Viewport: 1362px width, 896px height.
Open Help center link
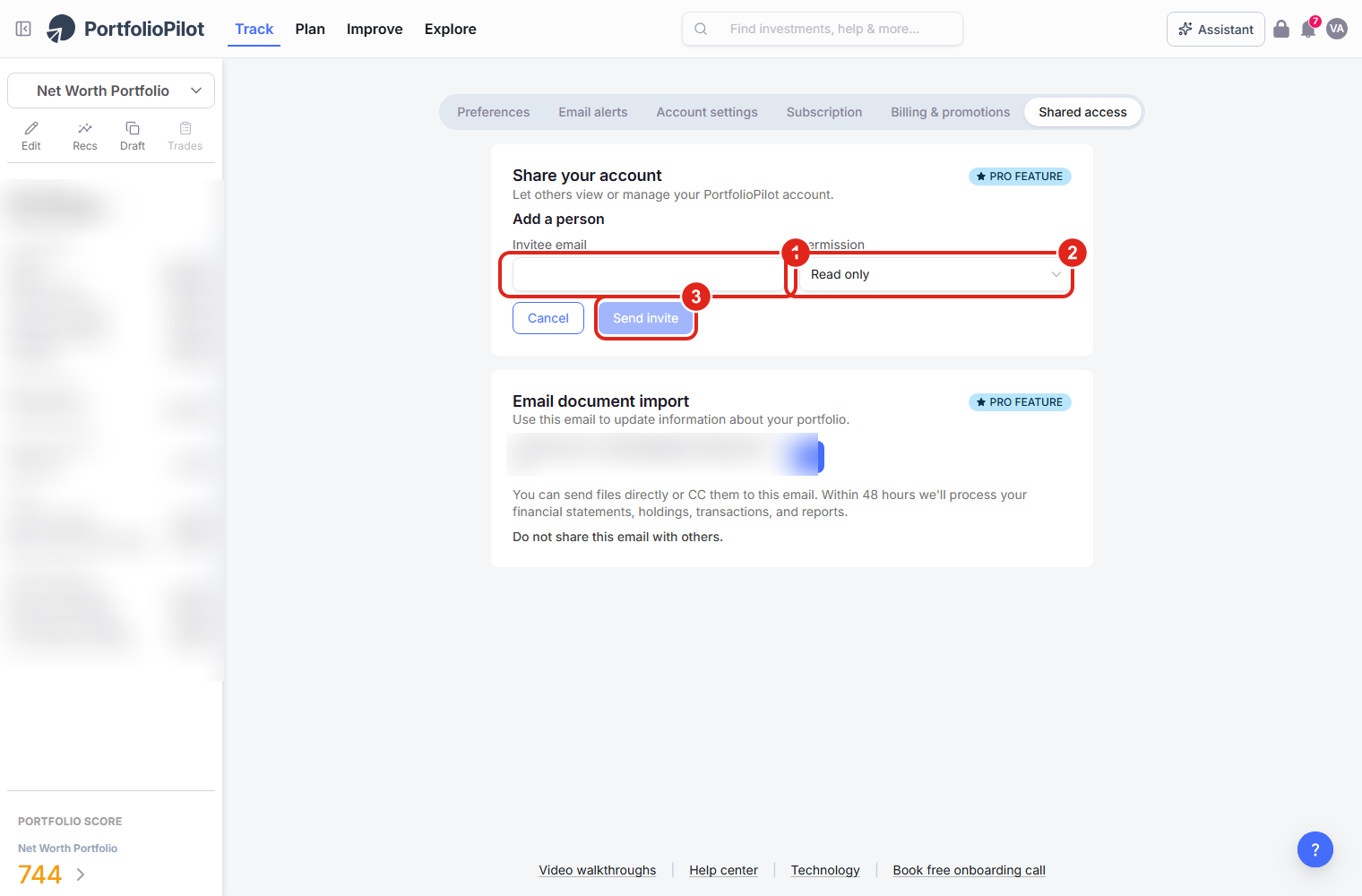click(x=723, y=870)
